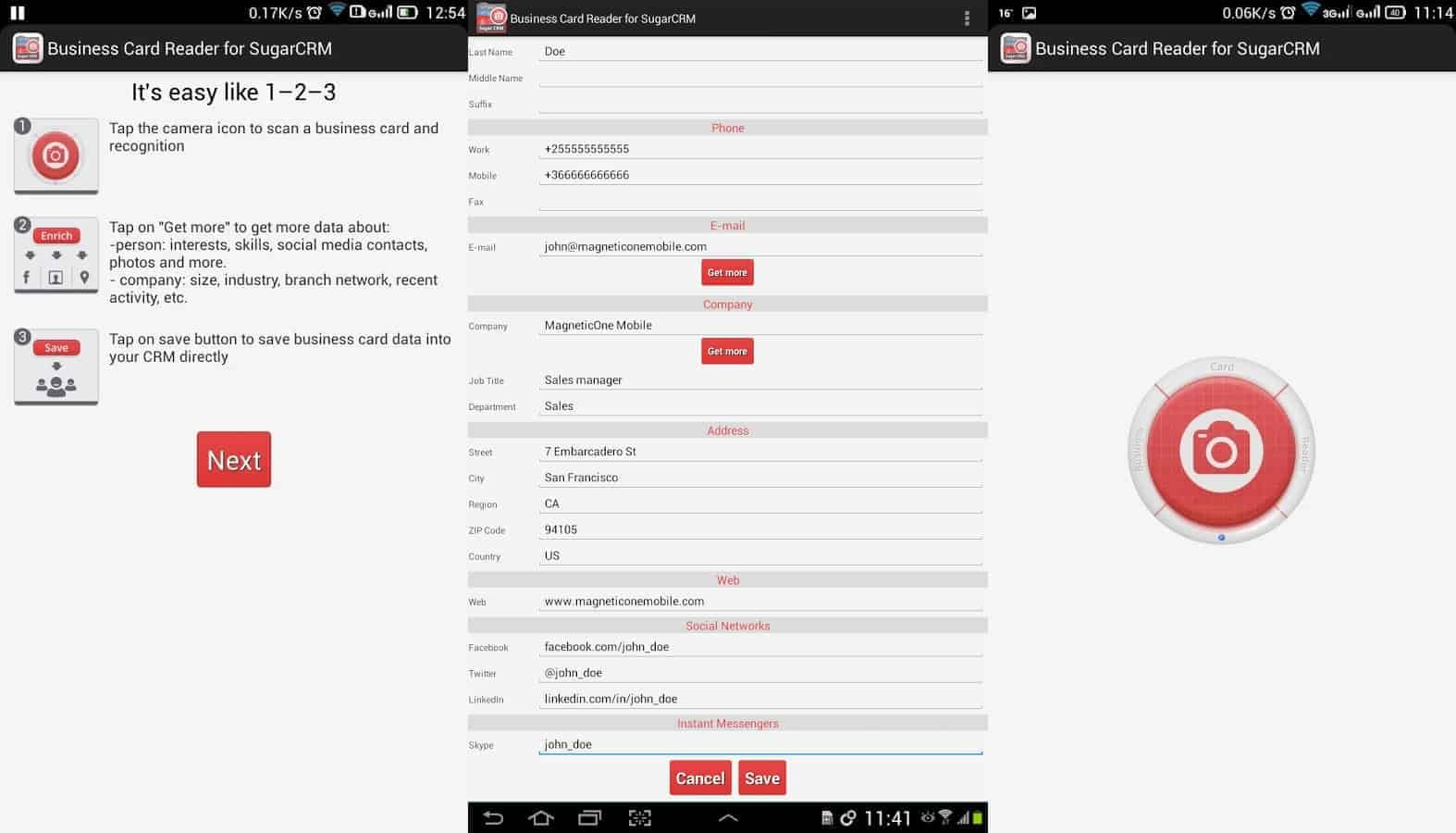Tap the 3G signal icon in right status bar
The width and height of the screenshot is (1456, 833).
(1336, 12)
